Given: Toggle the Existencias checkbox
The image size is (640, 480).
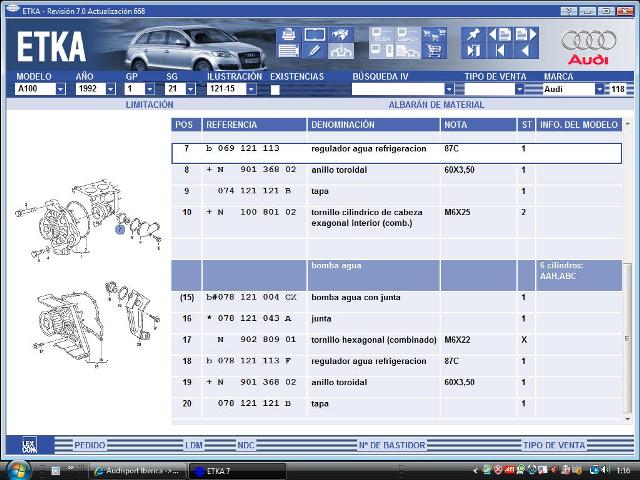Looking at the screenshot, I should pyautogui.click(x=275, y=89).
